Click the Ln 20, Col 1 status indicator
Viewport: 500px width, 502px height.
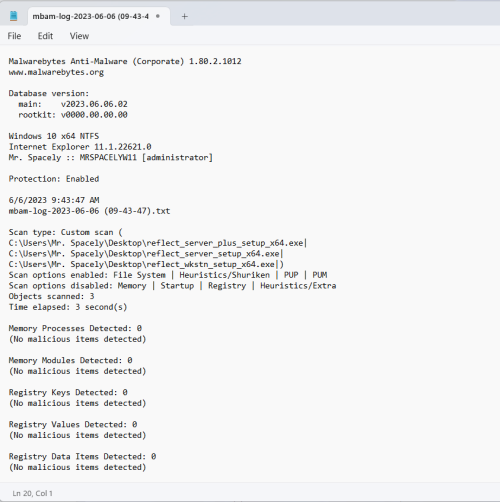point(33,493)
